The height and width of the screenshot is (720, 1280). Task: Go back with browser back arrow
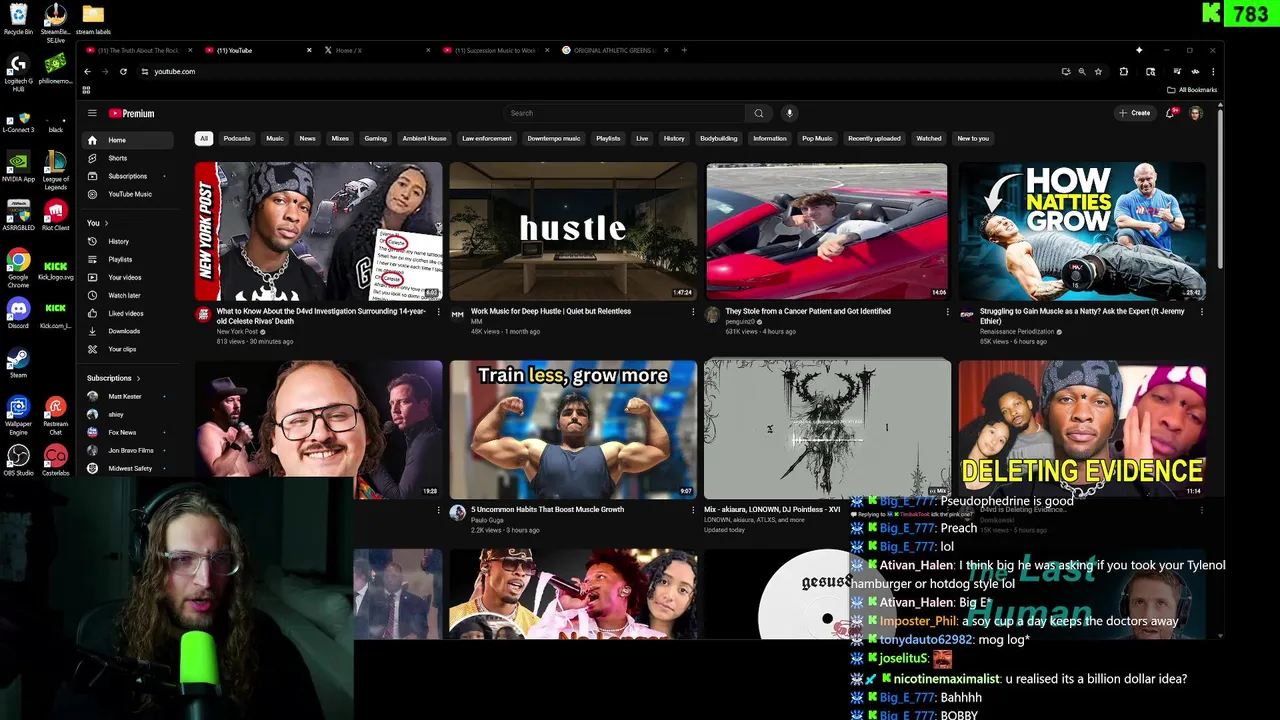pos(87,71)
